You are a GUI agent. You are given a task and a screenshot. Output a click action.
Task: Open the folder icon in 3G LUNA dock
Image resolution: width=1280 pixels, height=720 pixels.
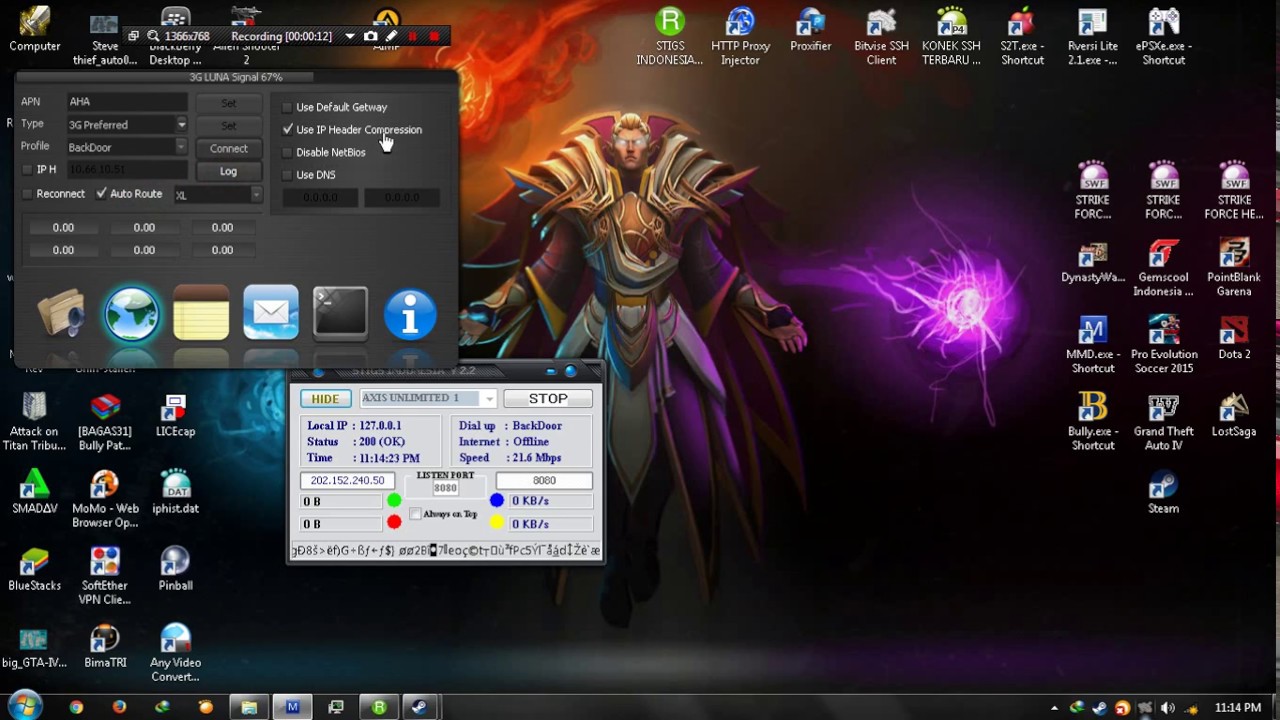pos(61,314)
